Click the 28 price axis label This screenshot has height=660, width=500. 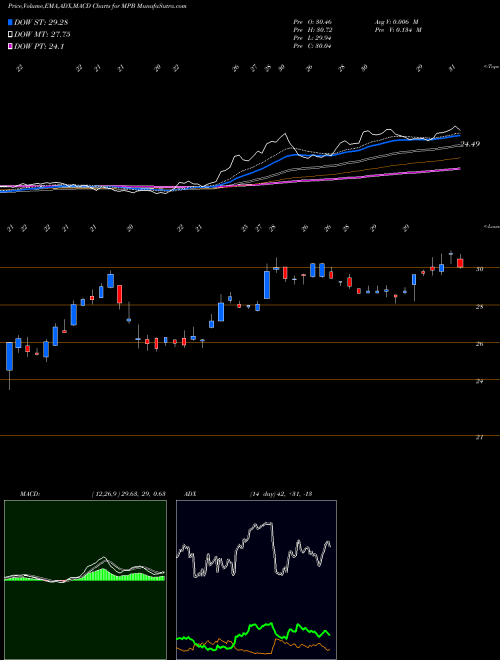(479, 306)
